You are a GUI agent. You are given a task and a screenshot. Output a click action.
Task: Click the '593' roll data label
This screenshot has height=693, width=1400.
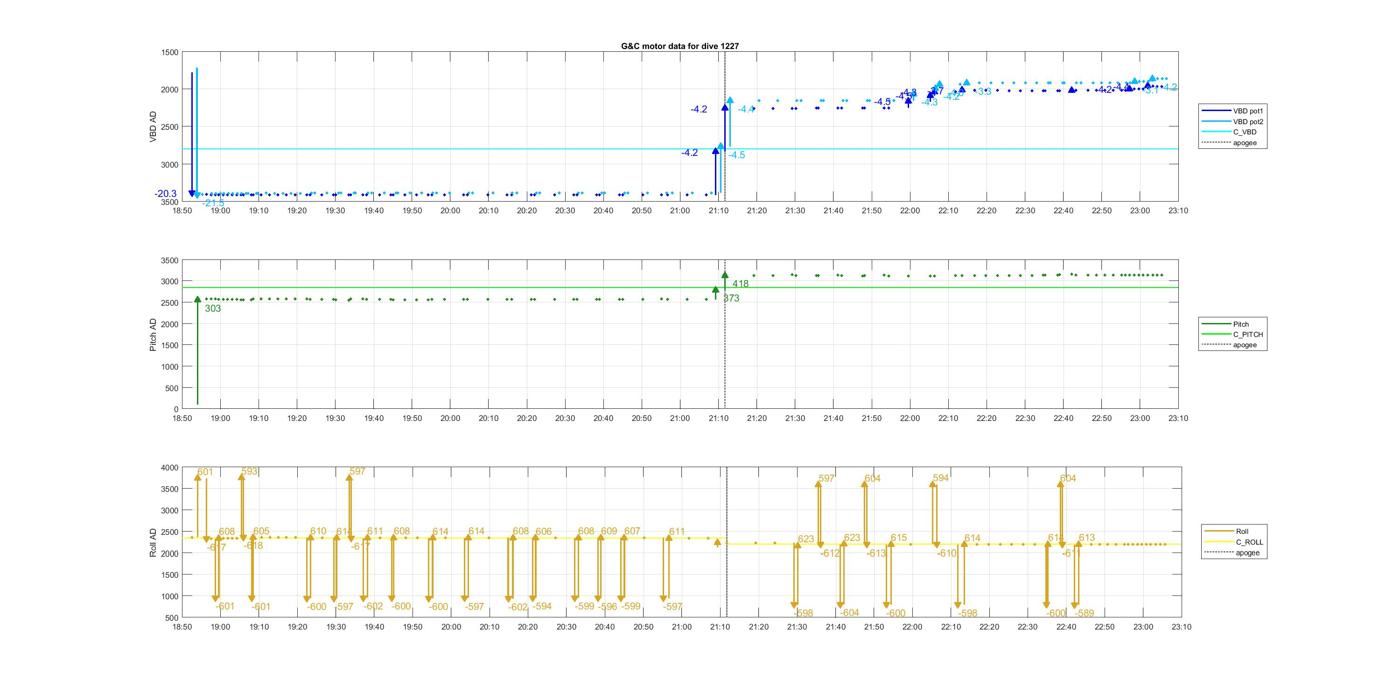tap(250, 471)
